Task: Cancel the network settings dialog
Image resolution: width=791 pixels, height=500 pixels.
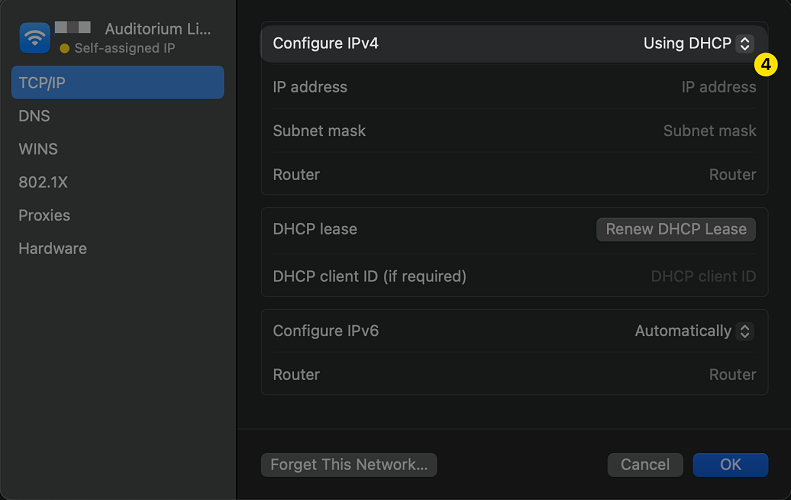Action: pos(645,464)
